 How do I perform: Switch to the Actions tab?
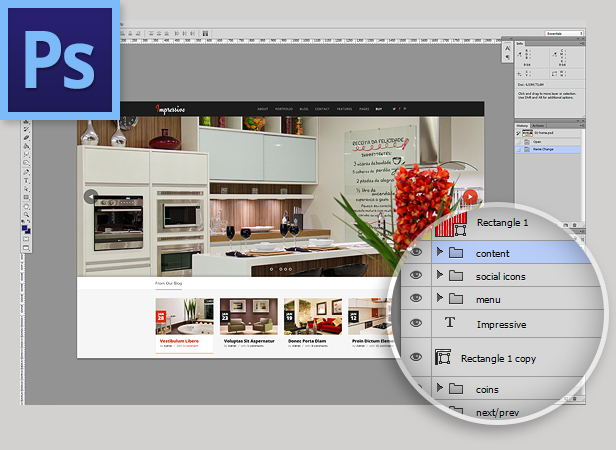click(x=538, y=125)
